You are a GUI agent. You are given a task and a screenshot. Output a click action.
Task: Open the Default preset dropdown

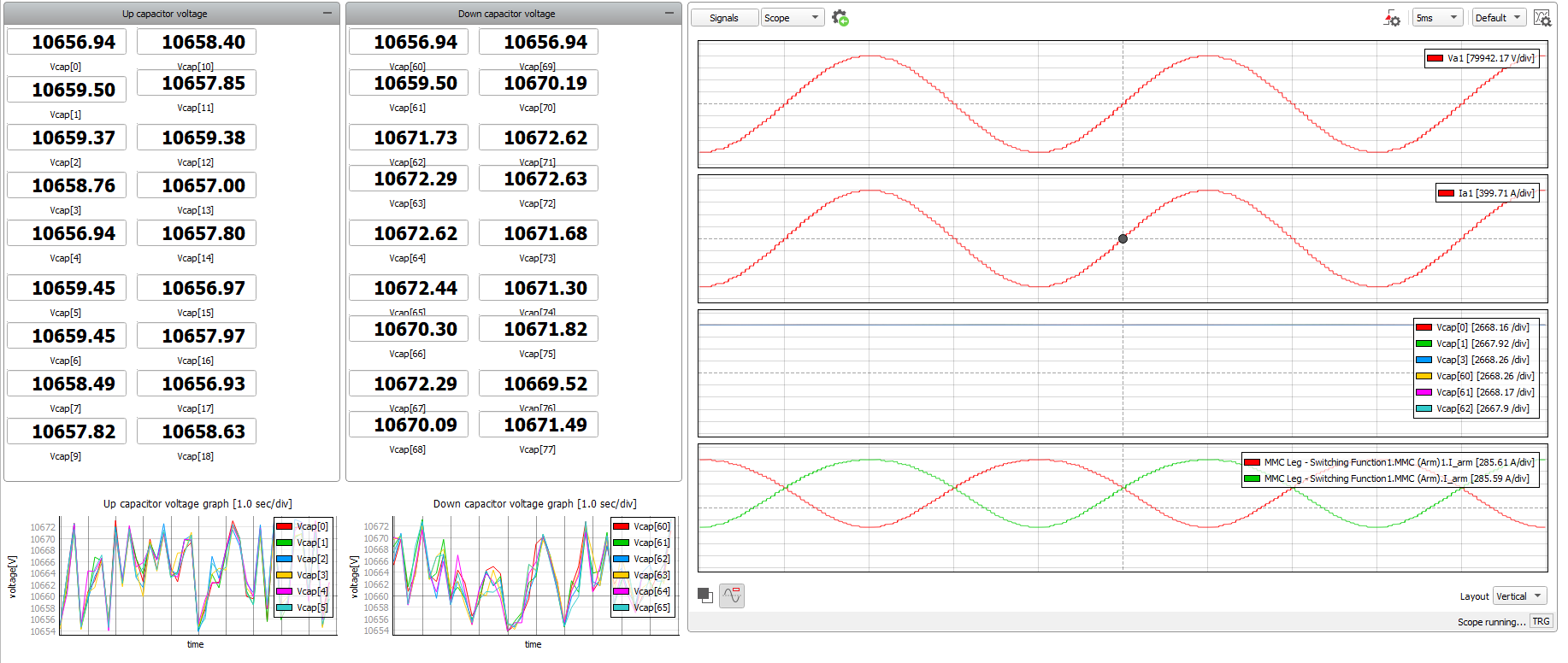1499,18
